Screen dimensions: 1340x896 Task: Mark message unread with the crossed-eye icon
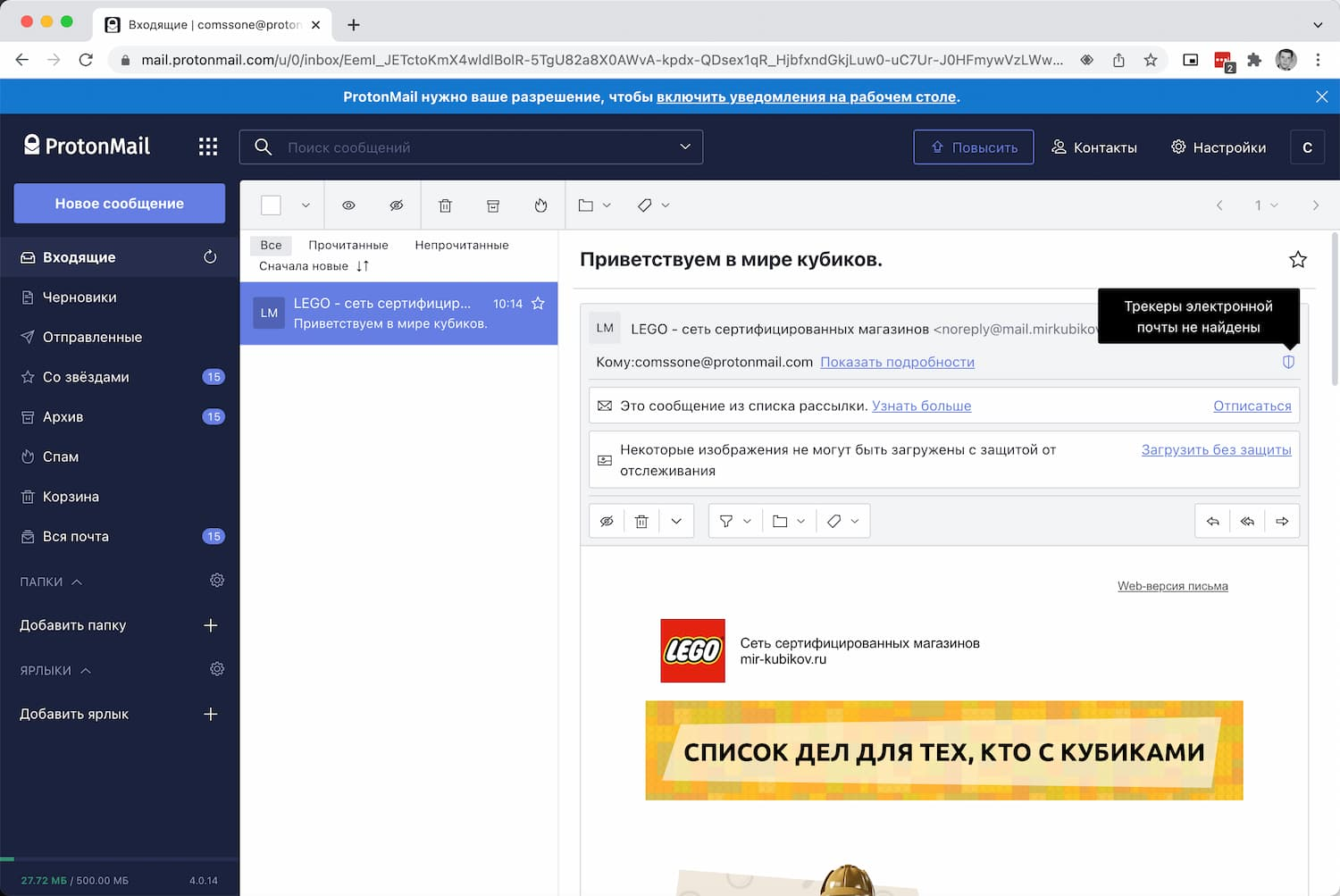pyautogui.click(x=397, y=205)
